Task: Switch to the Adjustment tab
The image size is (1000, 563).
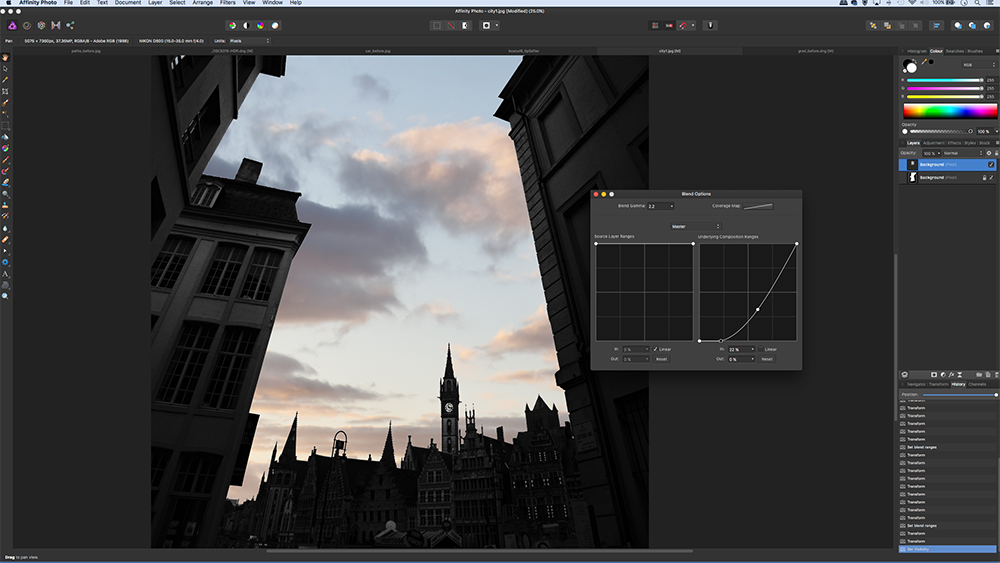Action: click(933, 143)
